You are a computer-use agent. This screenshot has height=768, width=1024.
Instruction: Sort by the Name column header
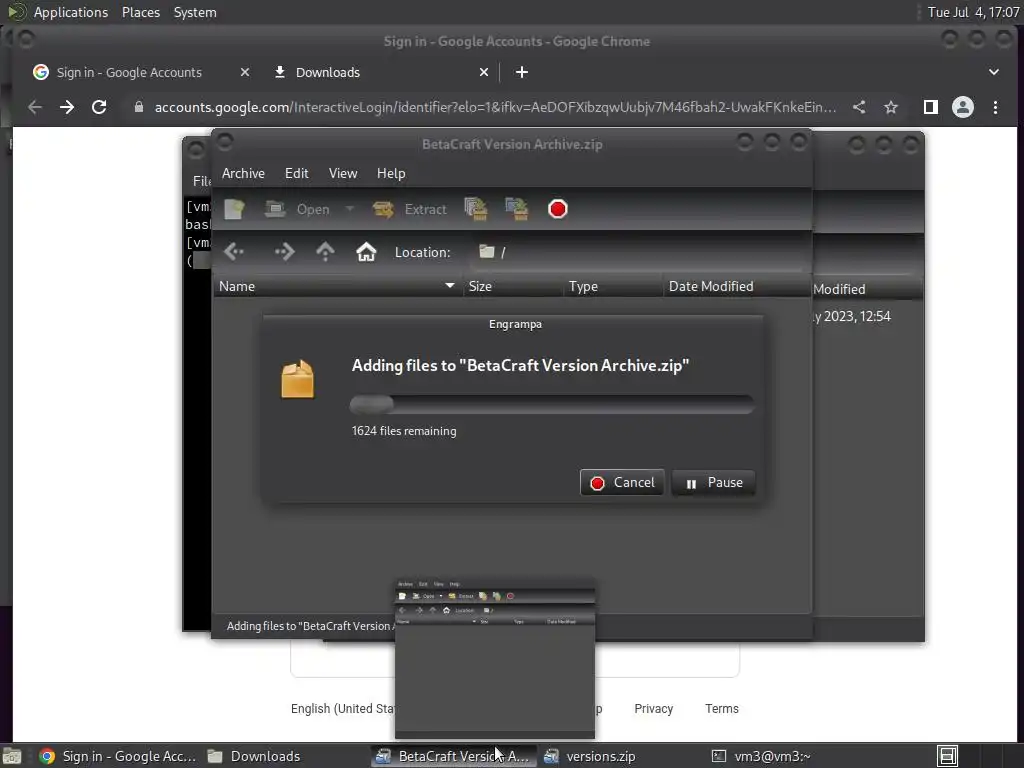337,286
